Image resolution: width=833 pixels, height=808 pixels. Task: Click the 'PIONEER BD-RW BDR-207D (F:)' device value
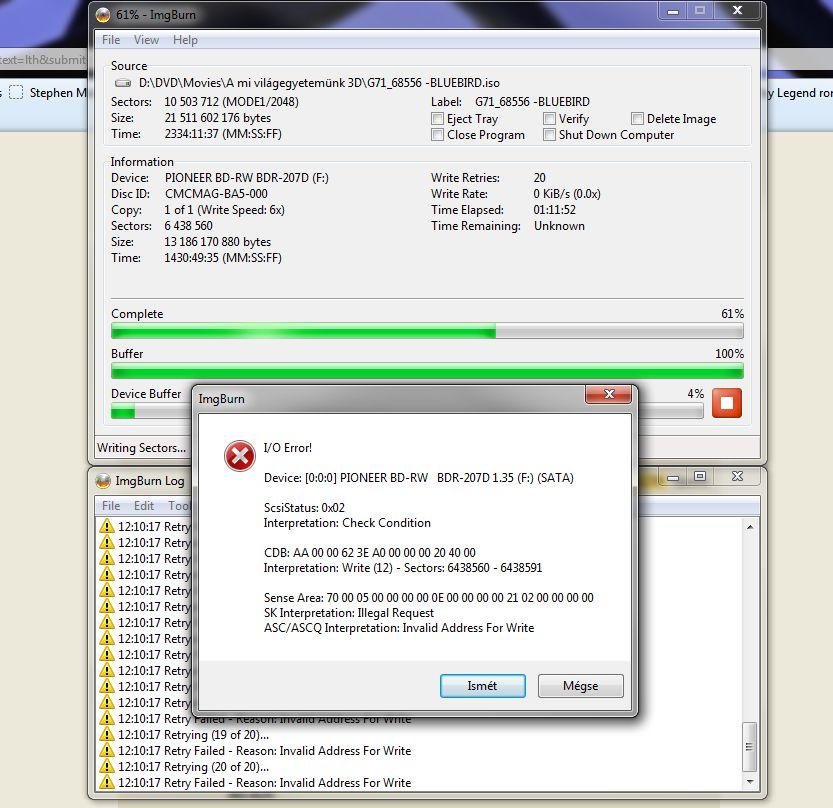(x=246, y=178)
